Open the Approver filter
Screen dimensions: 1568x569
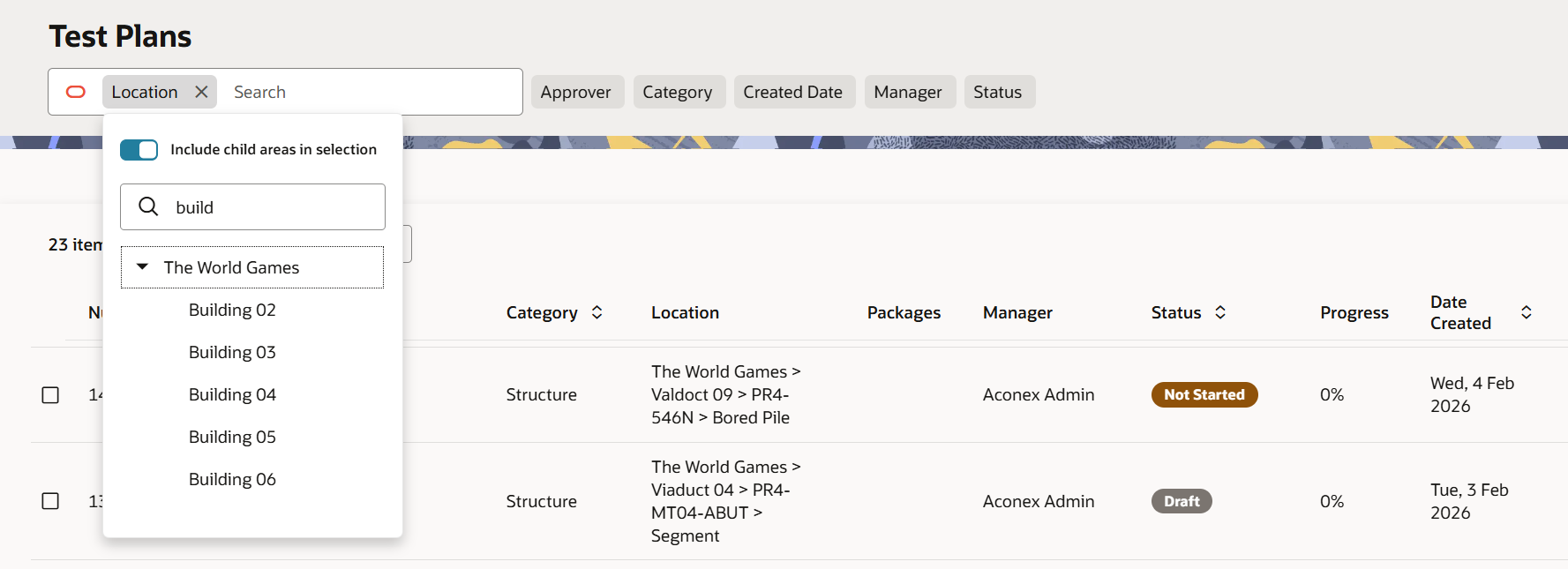coord(575,92)
